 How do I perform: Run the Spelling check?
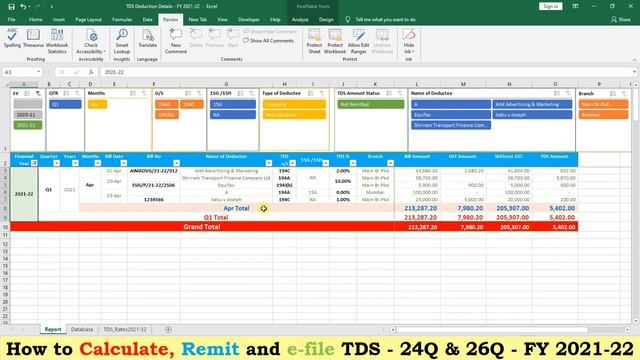[x=12, y=38]
